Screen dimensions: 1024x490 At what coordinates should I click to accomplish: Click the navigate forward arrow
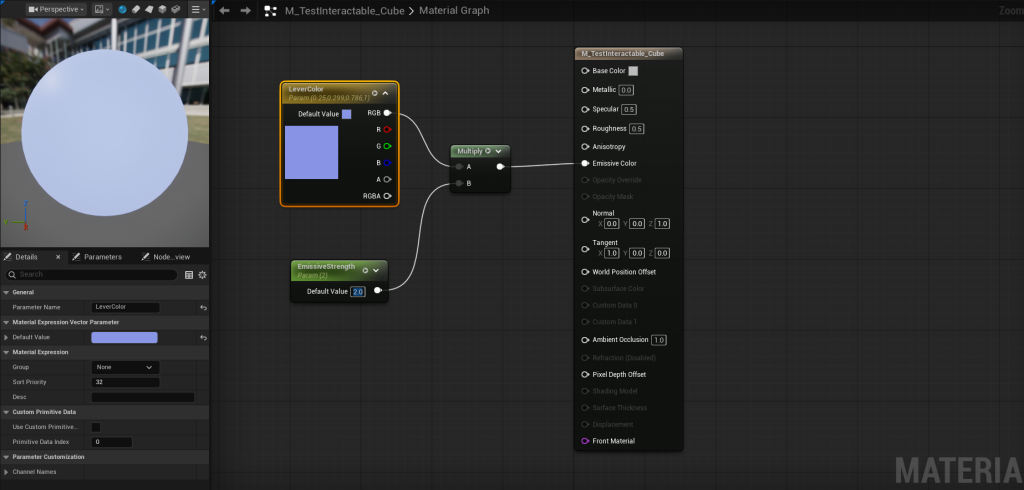[x=245, y=11]
